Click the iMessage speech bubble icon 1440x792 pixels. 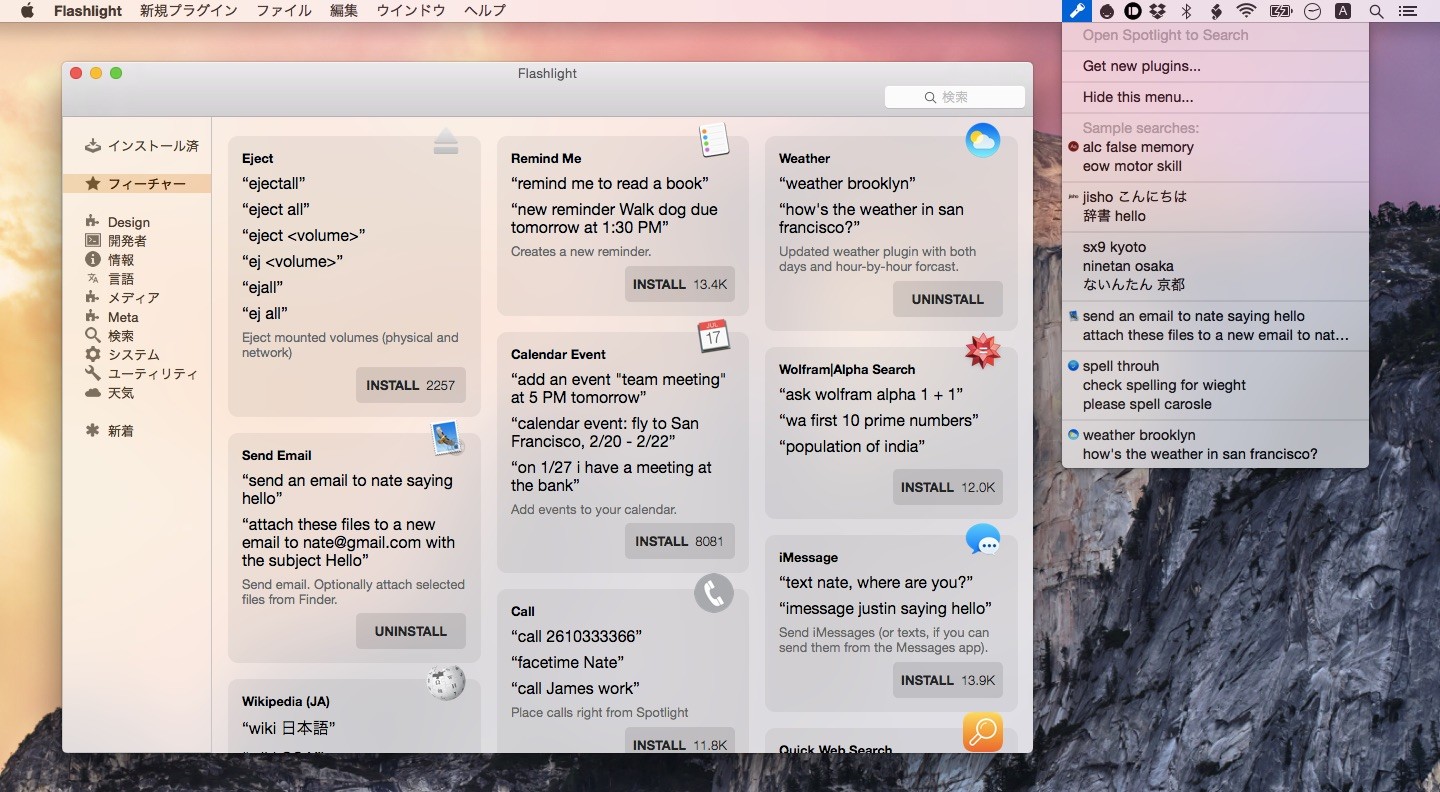(x=983, y=540)
